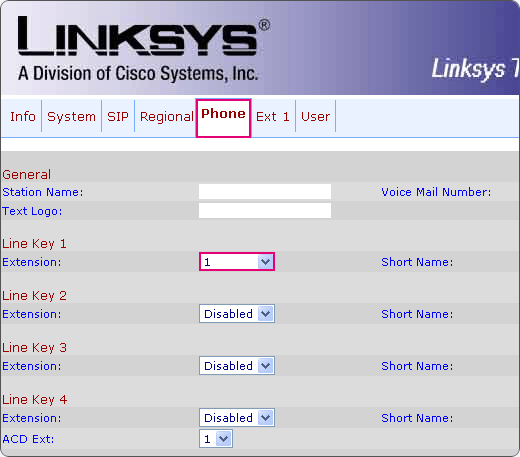Click the Station Name label

point(43,192)
